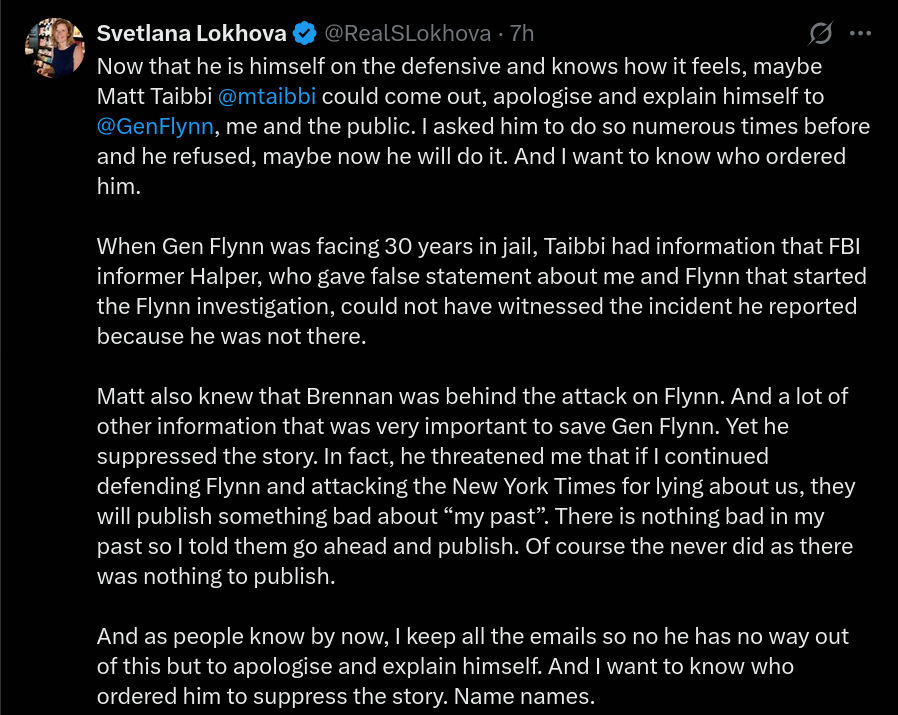
Task: Open Svetlana Lokhova's profile picture
Action: (x=55, y=48)
